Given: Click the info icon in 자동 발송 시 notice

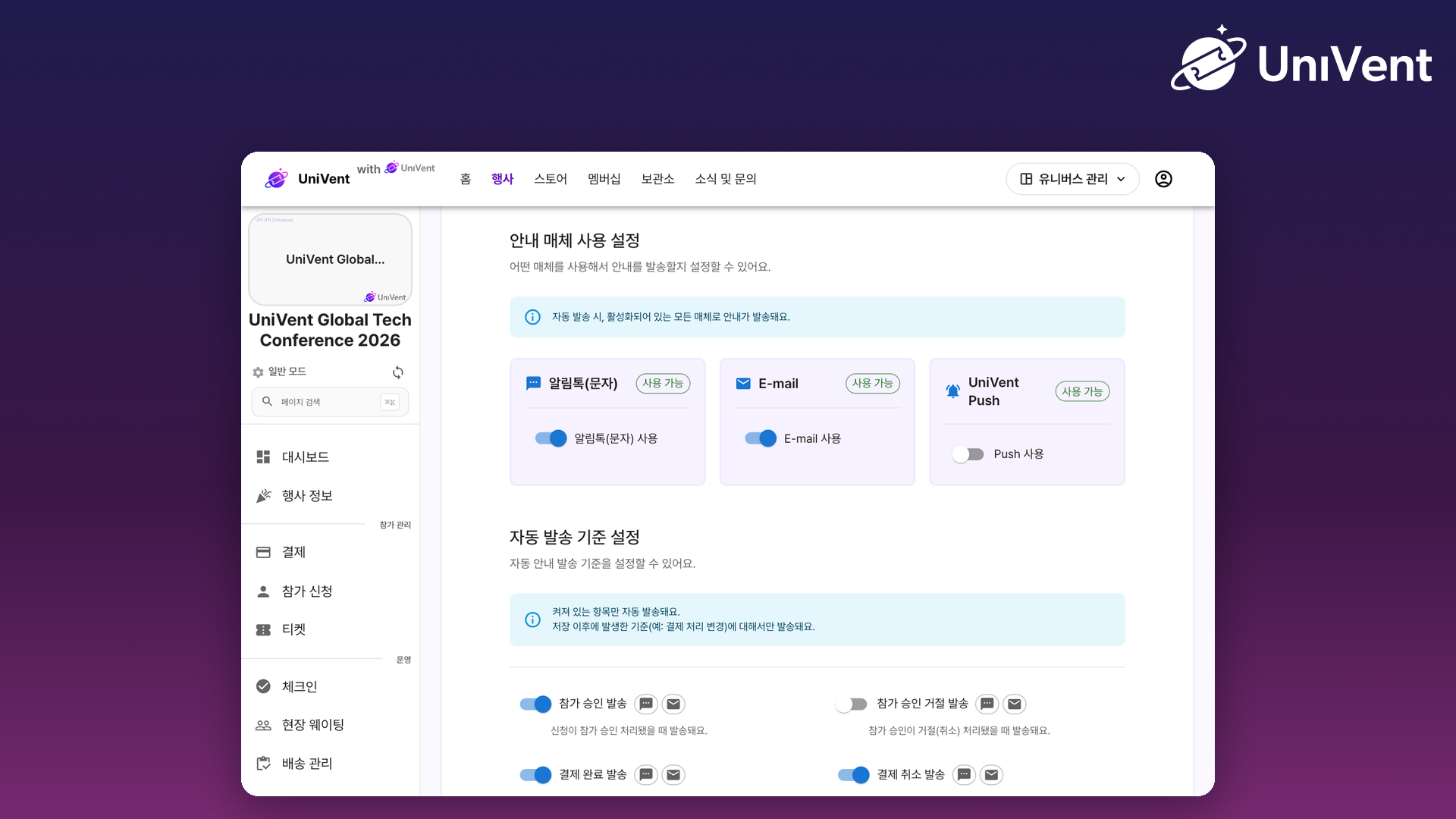Looking at the screenshot, I should tap(533, 317).
